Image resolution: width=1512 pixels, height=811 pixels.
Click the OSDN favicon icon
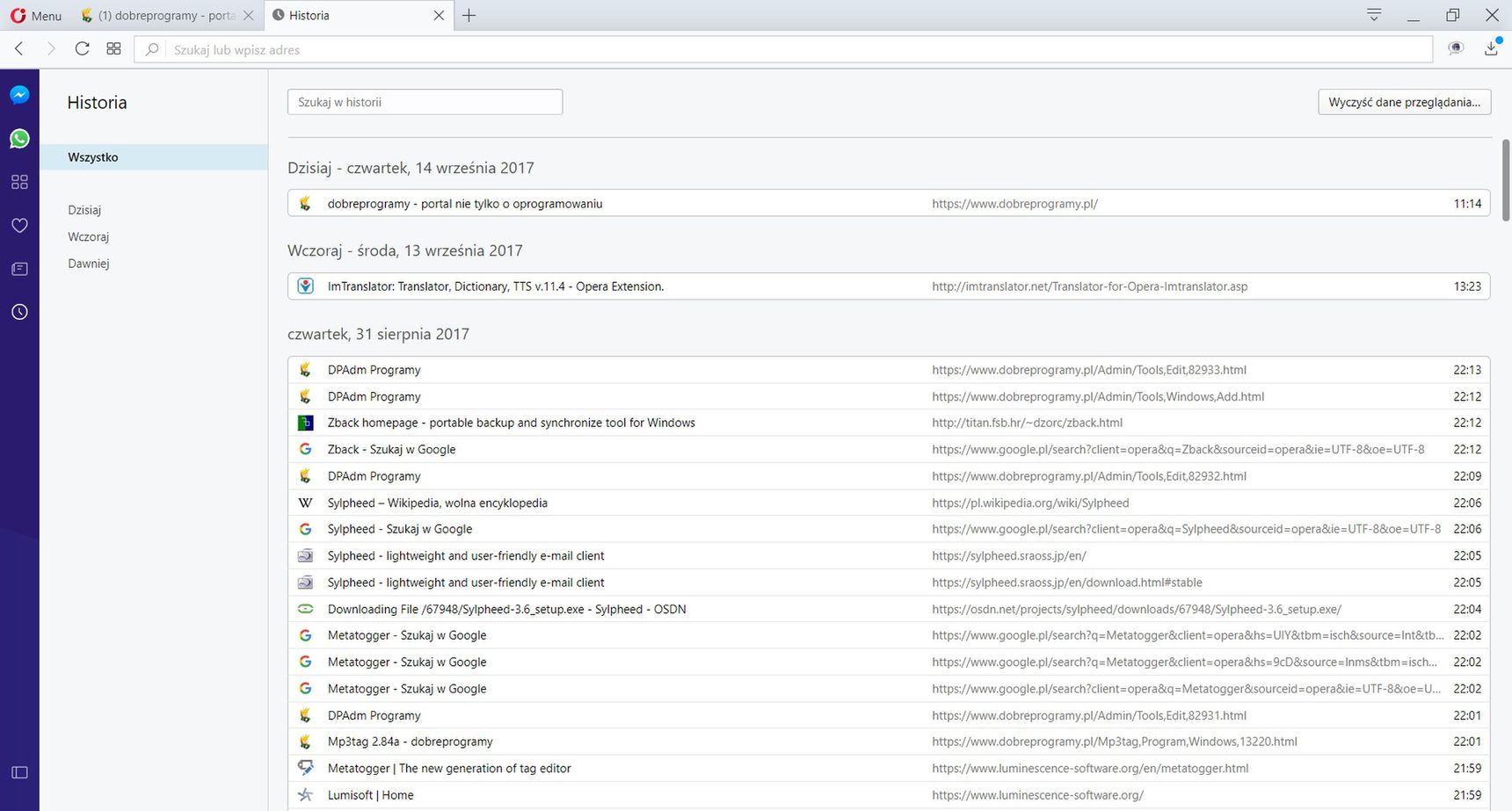coord(305,609)
